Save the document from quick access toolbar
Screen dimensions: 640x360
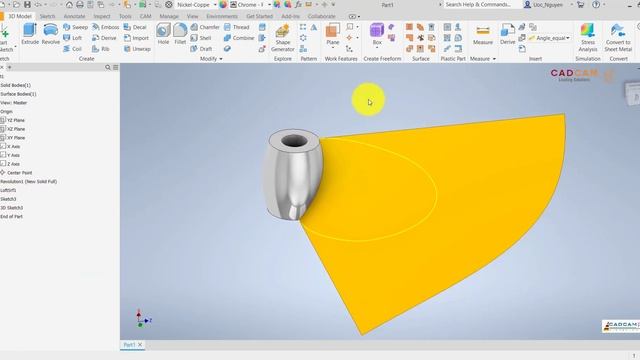pos(27,4)
